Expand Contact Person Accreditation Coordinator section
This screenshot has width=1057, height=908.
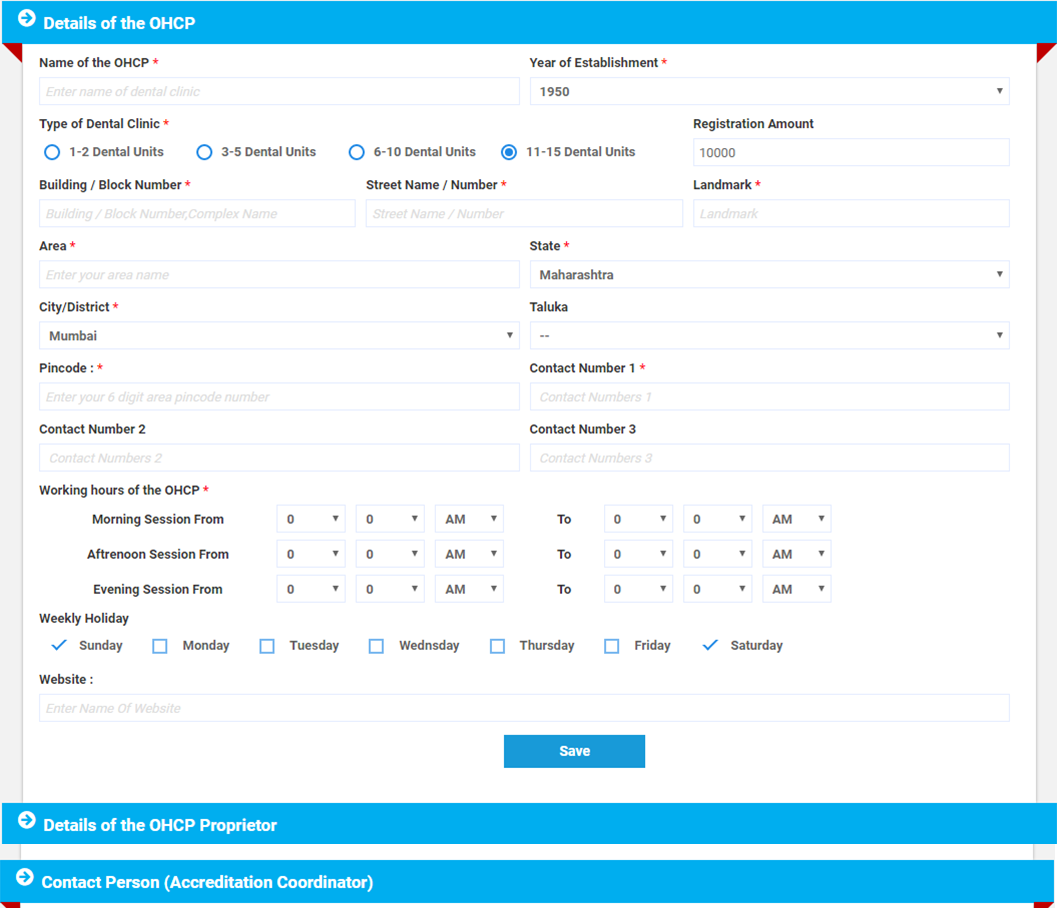pos(207,882)
